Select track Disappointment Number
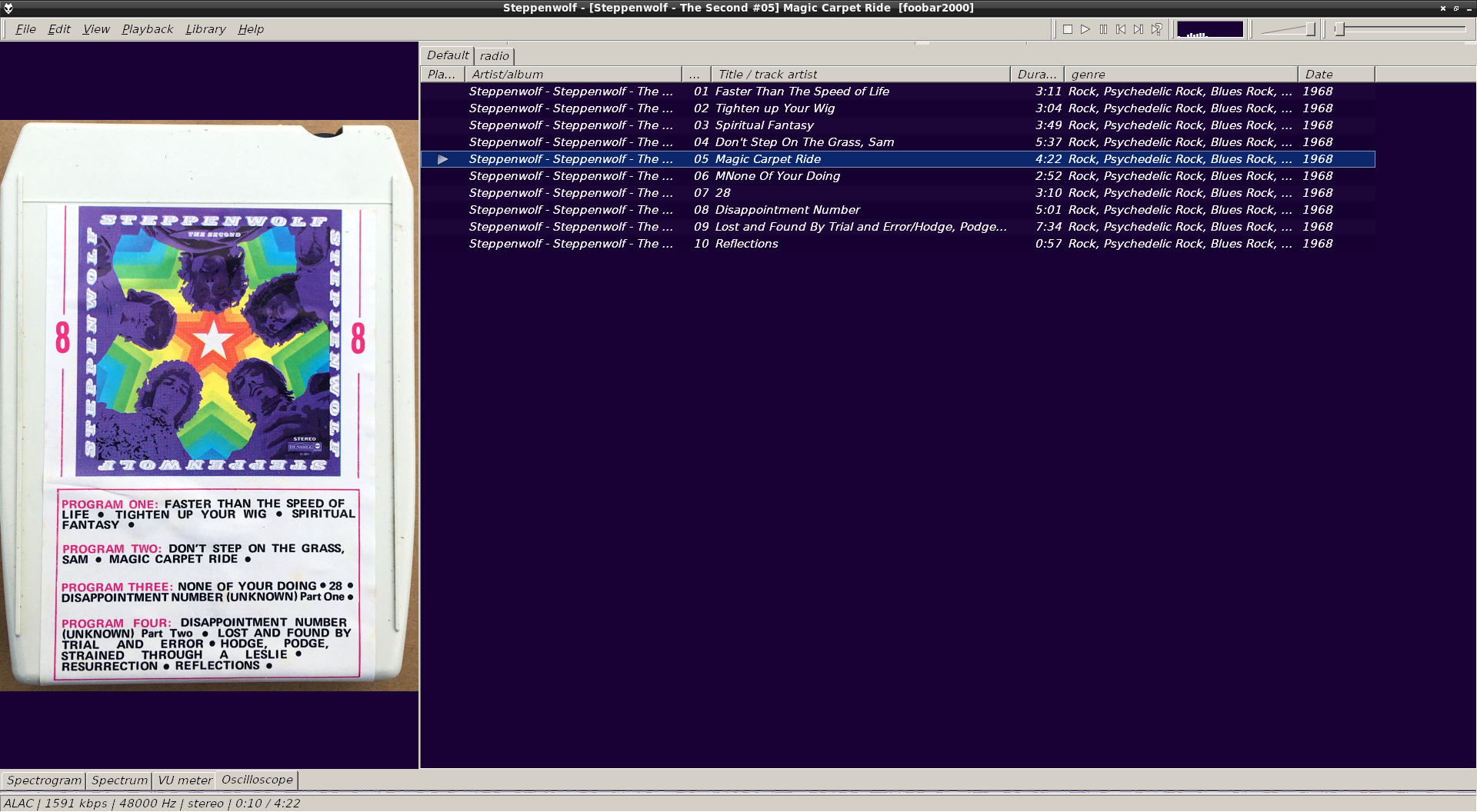 [898, 210]
